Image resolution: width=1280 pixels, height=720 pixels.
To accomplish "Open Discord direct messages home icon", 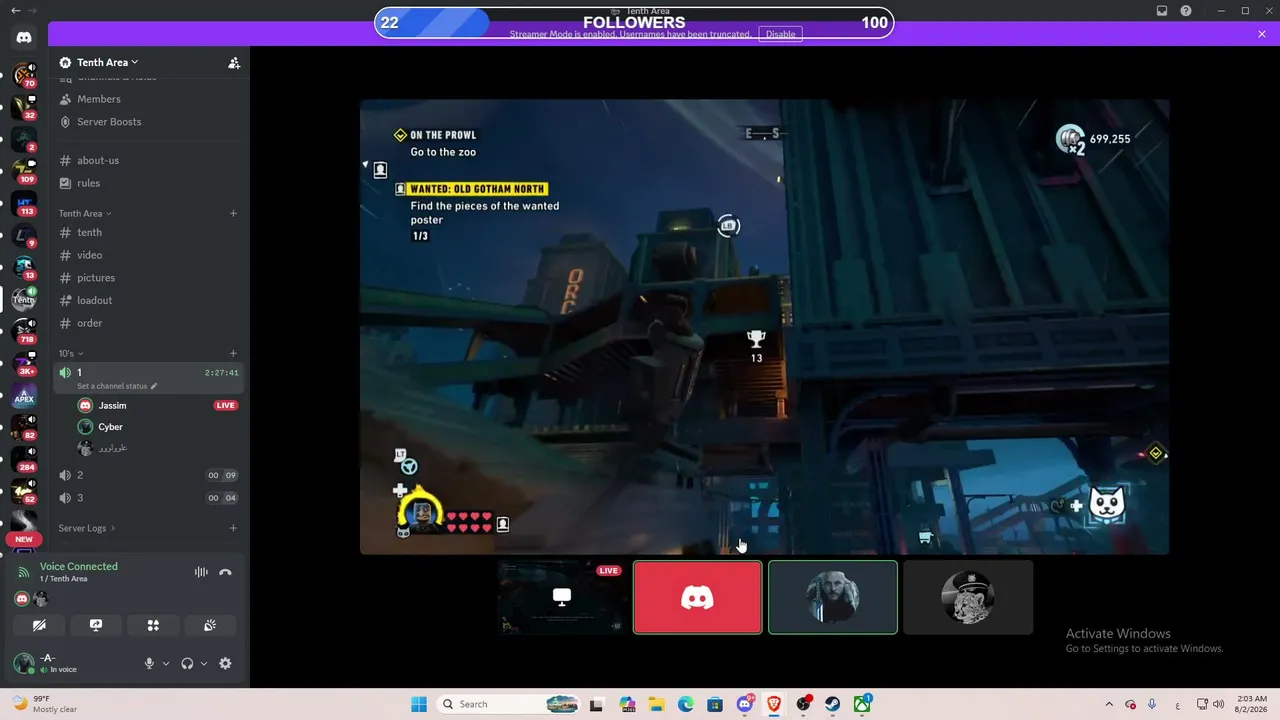I will (x=24, y=38).
